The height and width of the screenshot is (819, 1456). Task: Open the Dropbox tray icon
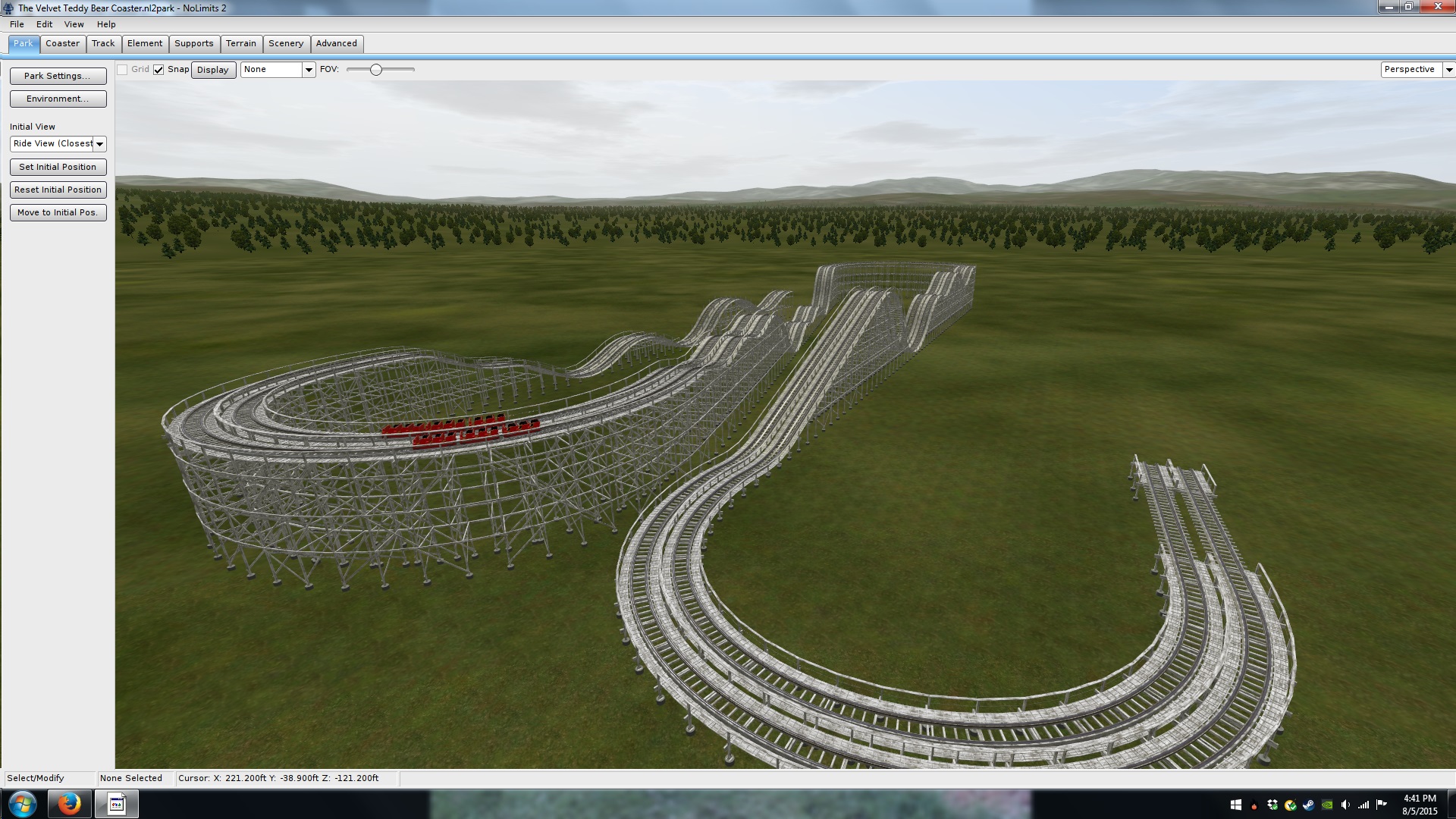click(x=1272, y=805)
